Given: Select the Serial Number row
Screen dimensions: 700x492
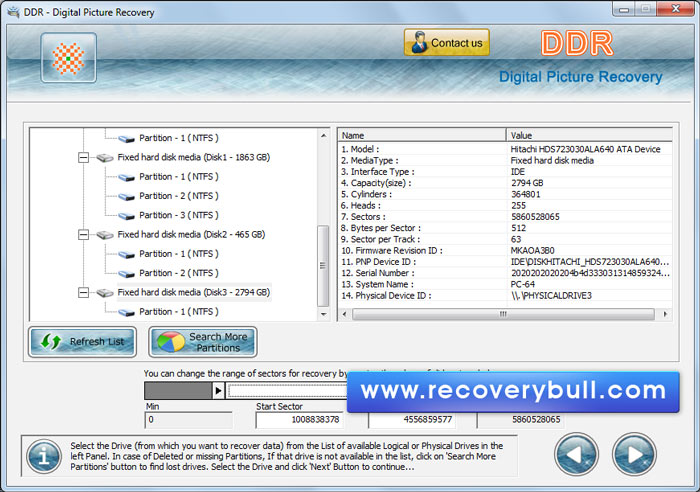Looking at the screenshot, I should pos(505,273).
